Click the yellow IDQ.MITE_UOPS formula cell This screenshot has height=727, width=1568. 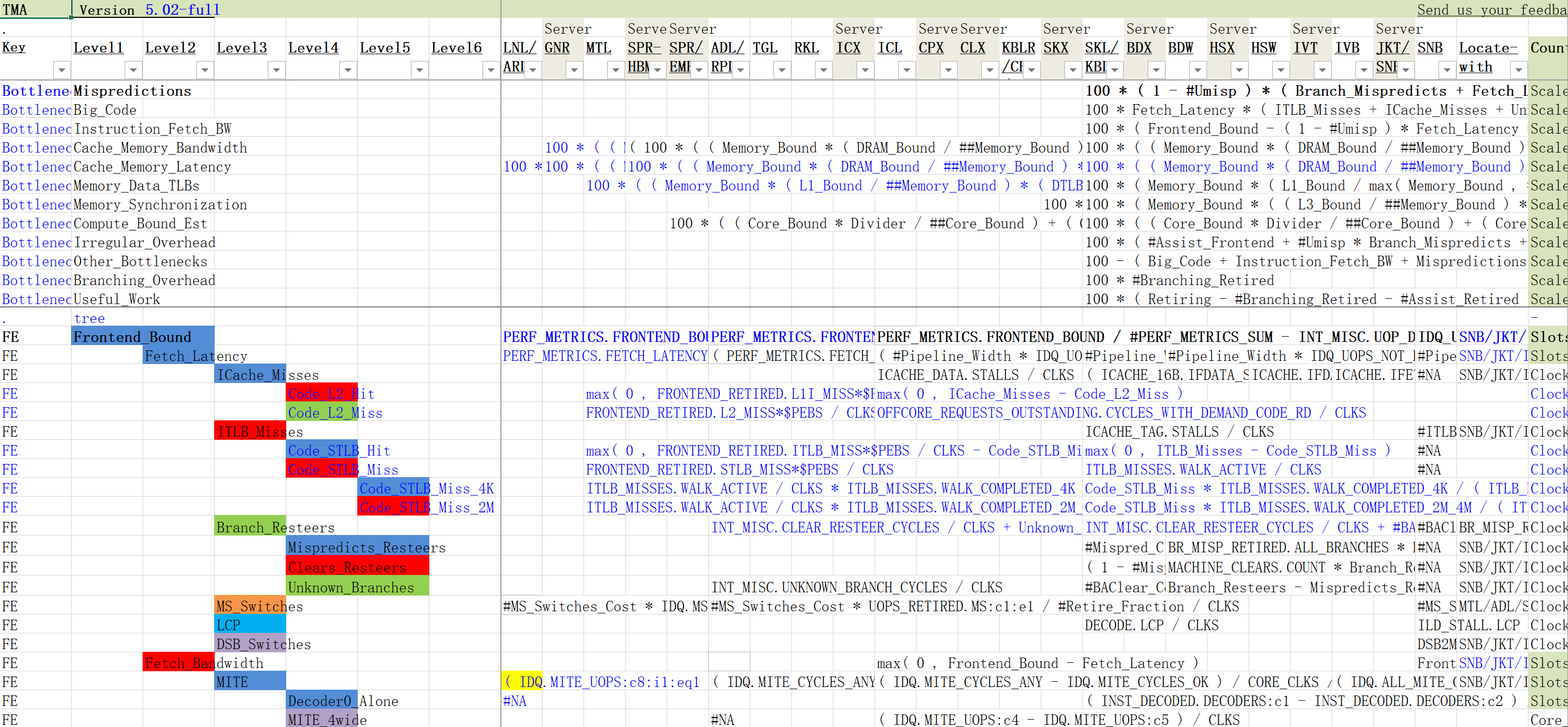[521, 682]
